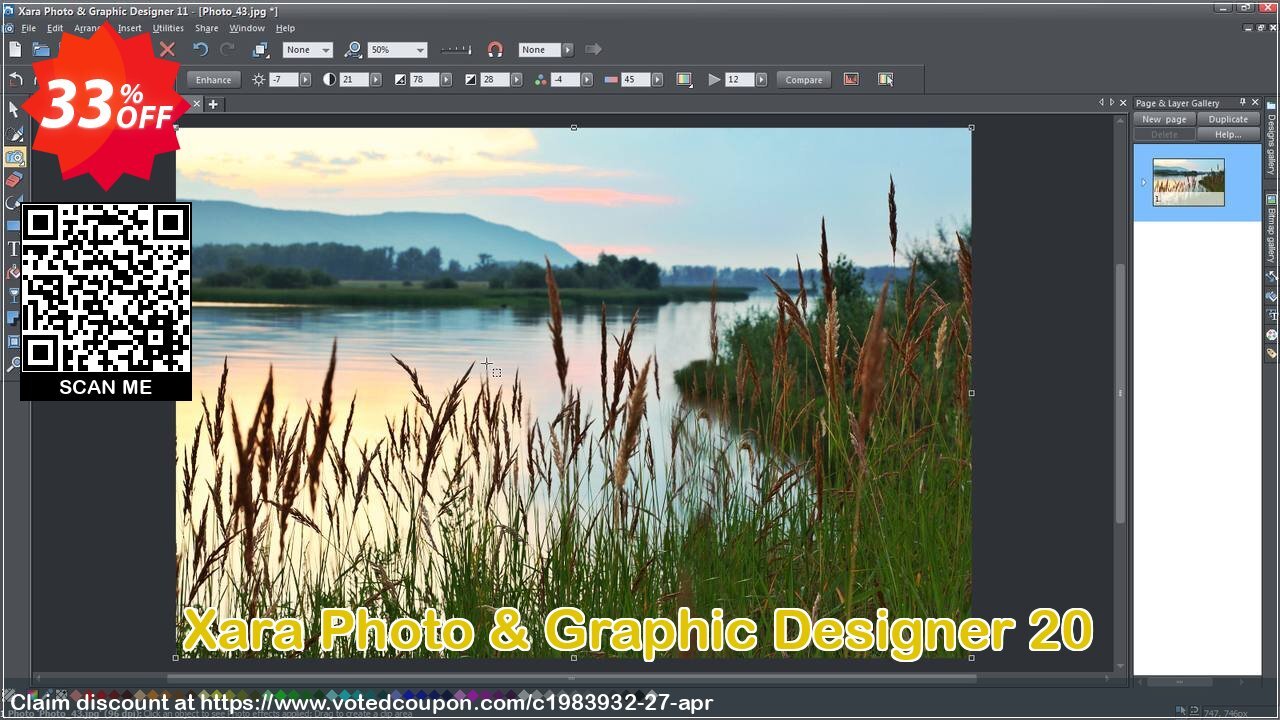The height and width of the screenshot is (720, 1280).
Task: Expand the value 28 slider arrow
Action: tap(517, 79)
